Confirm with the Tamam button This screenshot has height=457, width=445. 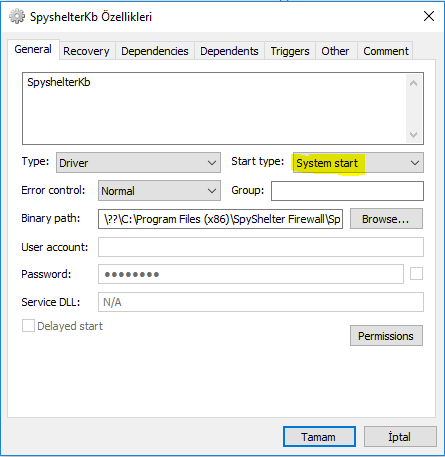pos(319,436)
